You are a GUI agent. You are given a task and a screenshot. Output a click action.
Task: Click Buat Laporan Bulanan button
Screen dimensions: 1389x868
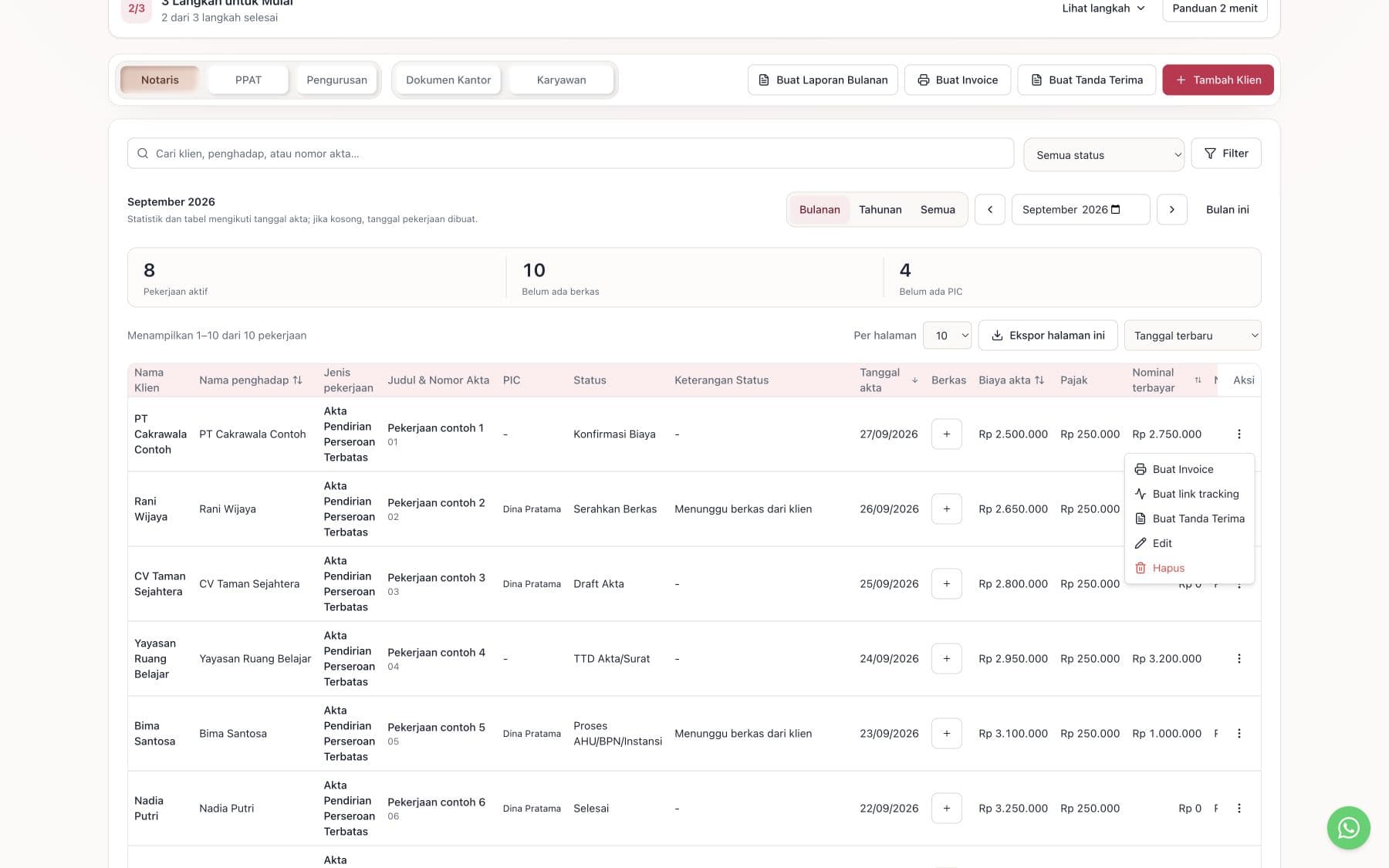[823, 80]
